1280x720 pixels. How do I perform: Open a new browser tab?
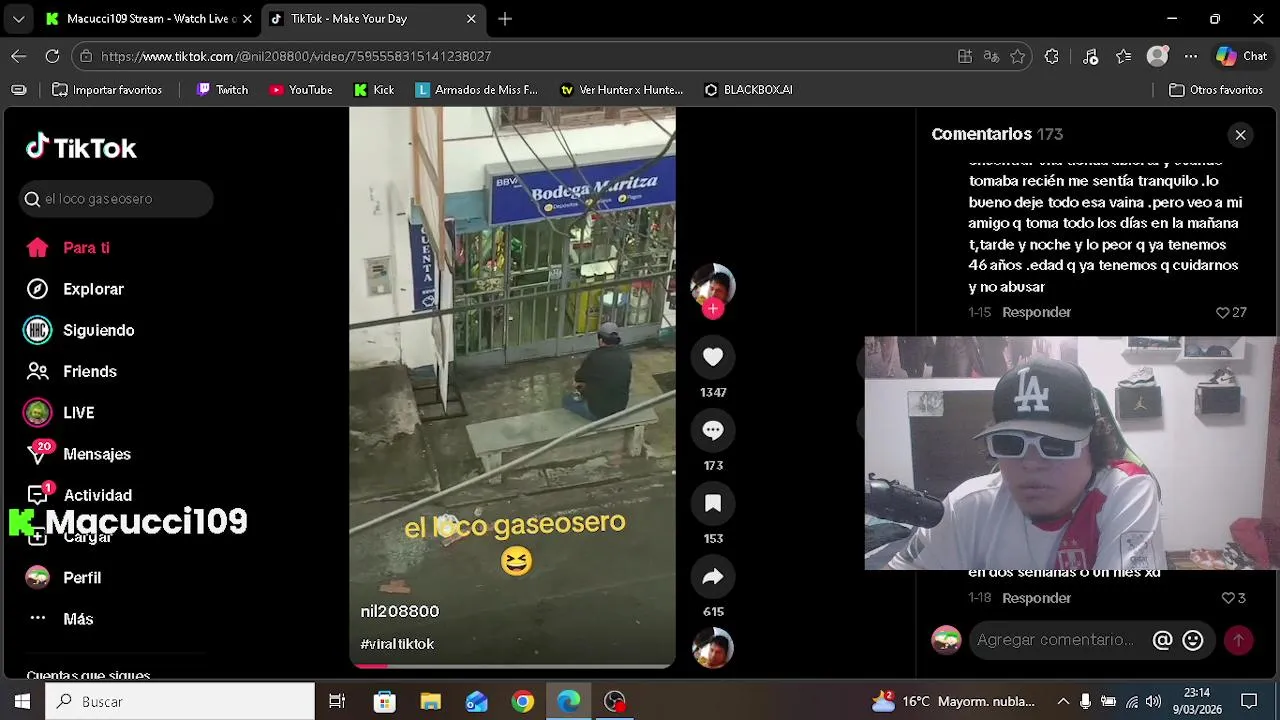click(505, 19)
